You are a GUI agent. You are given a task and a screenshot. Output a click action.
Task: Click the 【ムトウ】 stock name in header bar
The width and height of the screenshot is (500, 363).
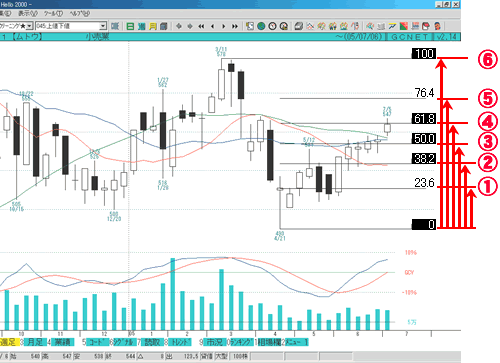pyautogui.click(x=26, y=37)
